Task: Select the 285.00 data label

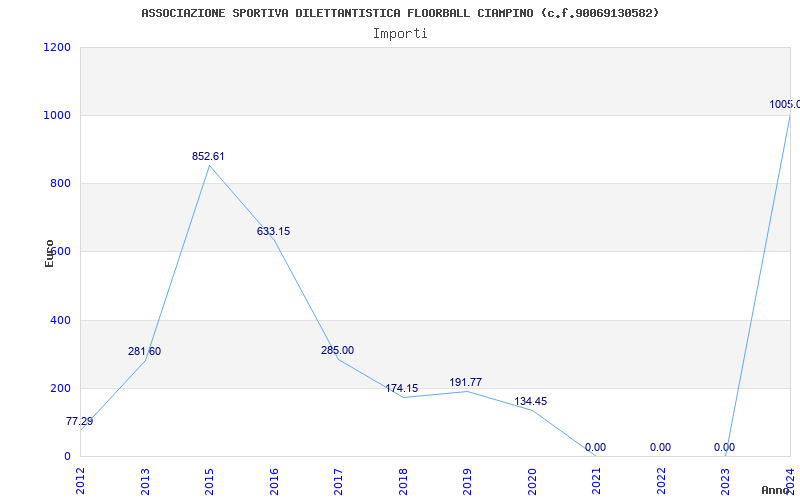Action: (337, 351)
